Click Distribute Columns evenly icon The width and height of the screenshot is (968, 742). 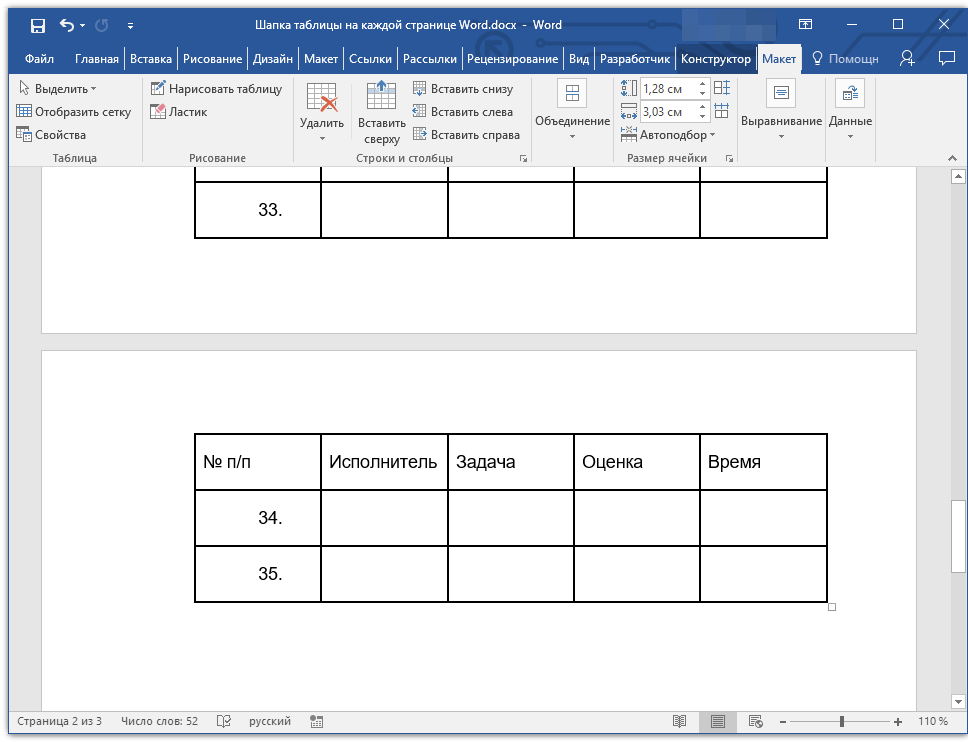(x=722, y=111)
